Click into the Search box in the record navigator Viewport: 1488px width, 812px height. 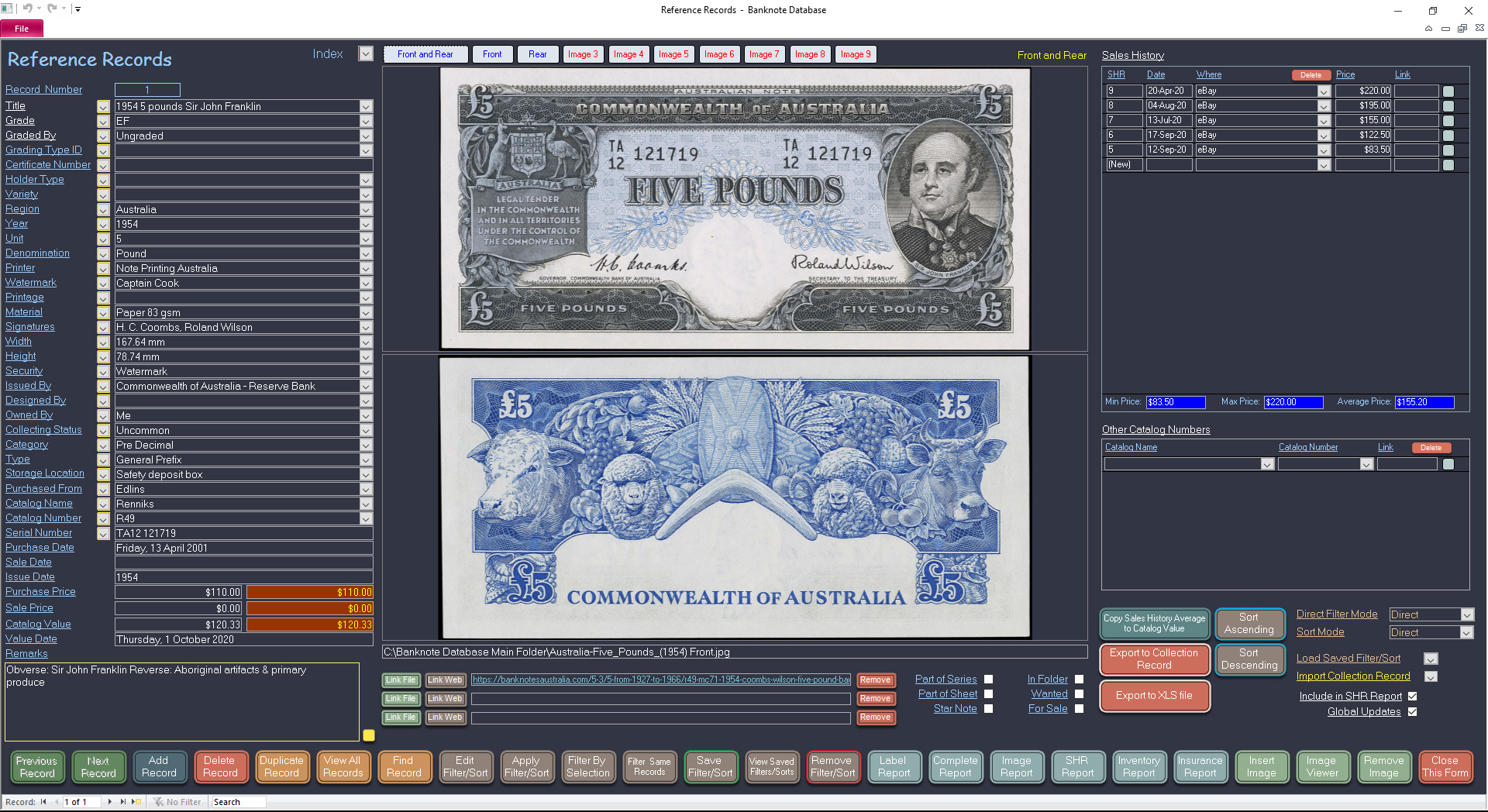[239, 802]
